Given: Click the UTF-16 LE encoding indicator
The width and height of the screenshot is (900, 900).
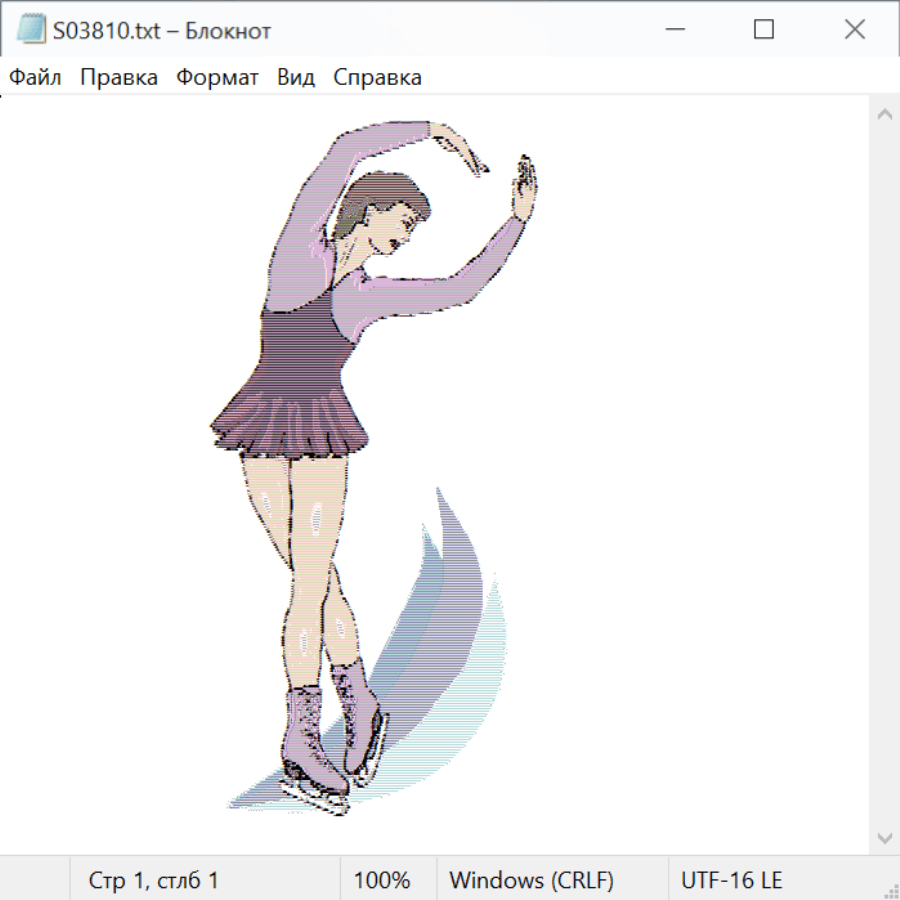Looking at the screenshot, I should click(731, 881).
